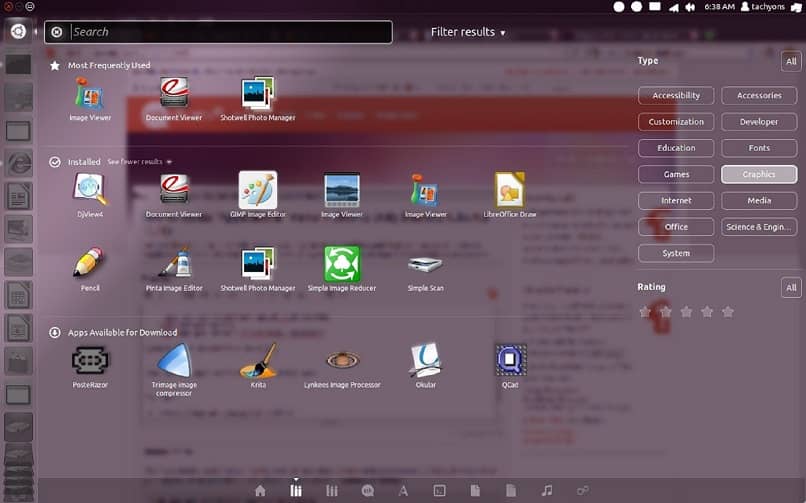Open the clock showing 6:38 AM
Screen dimensions: 806x503
click(719, 7)
